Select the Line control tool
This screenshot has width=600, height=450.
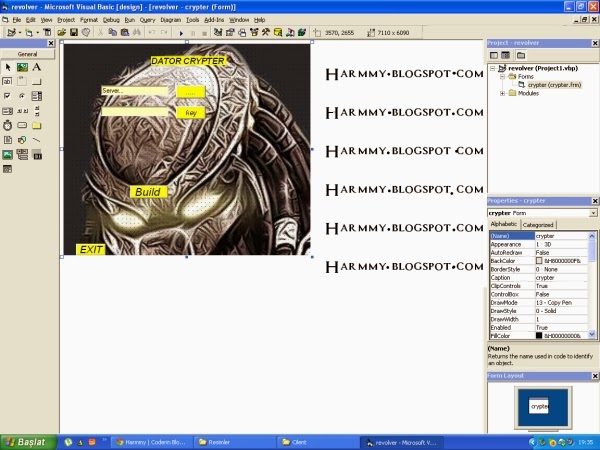[37, 140]
